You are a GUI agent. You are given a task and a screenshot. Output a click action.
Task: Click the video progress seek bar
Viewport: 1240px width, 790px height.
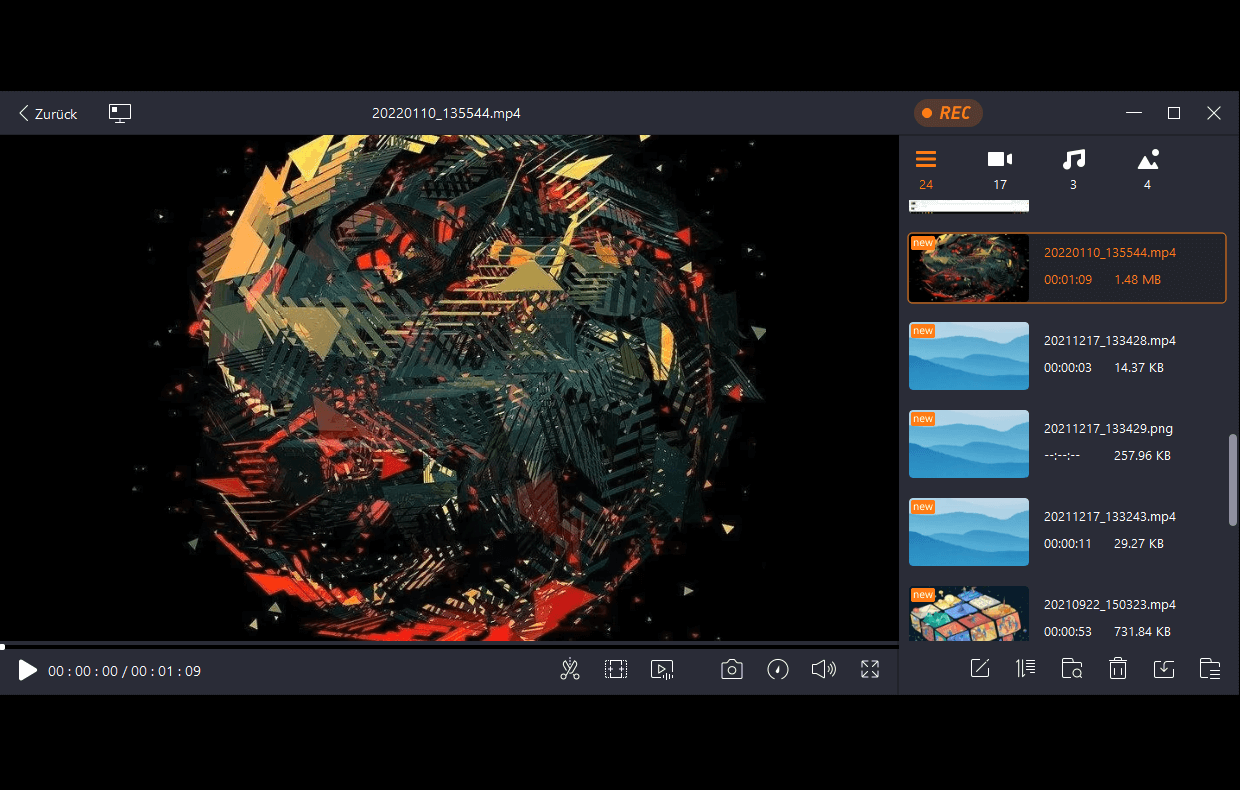pos(450,646)
